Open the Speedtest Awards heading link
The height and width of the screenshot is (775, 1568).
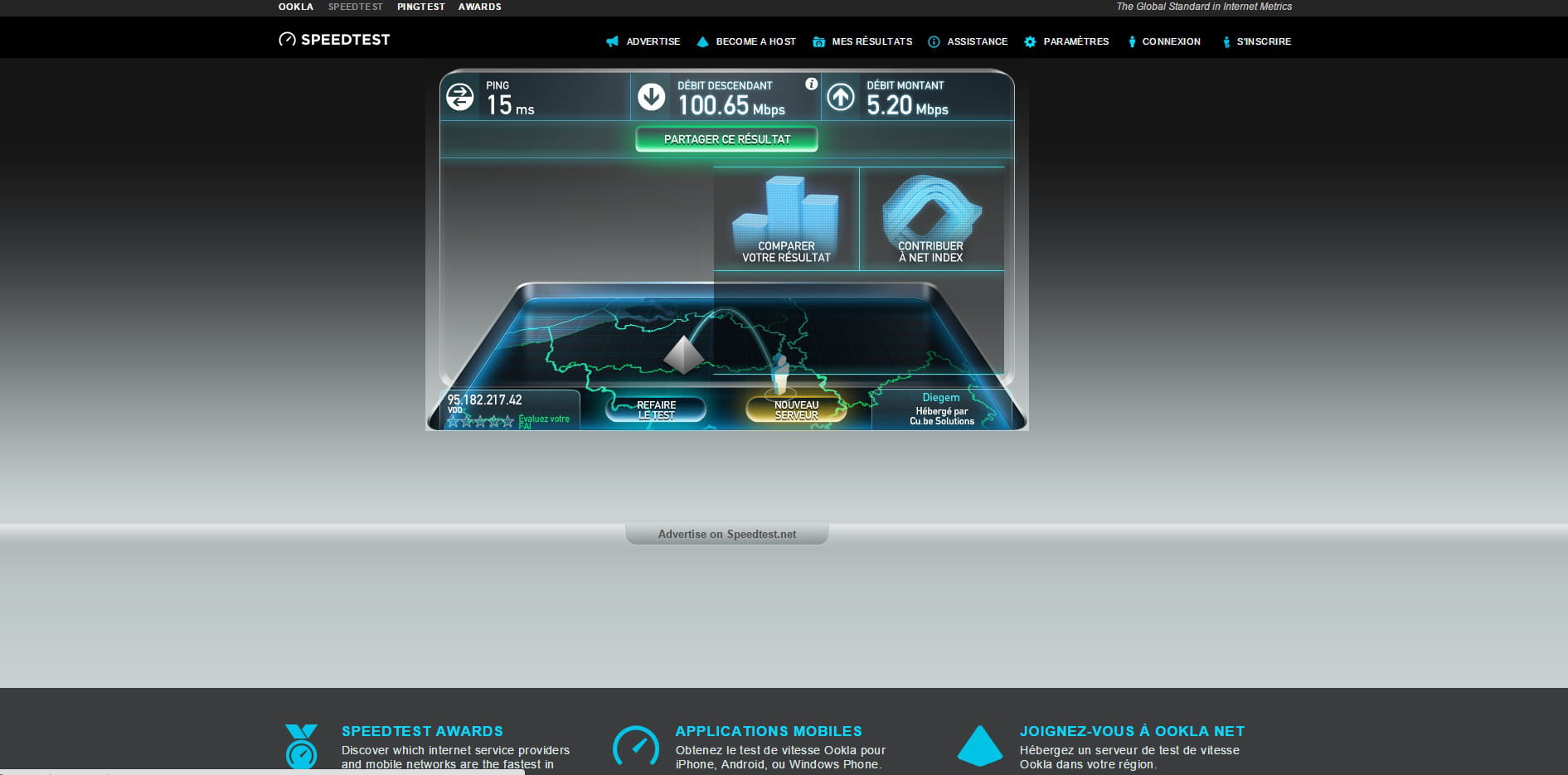click(x=422, y=731)
